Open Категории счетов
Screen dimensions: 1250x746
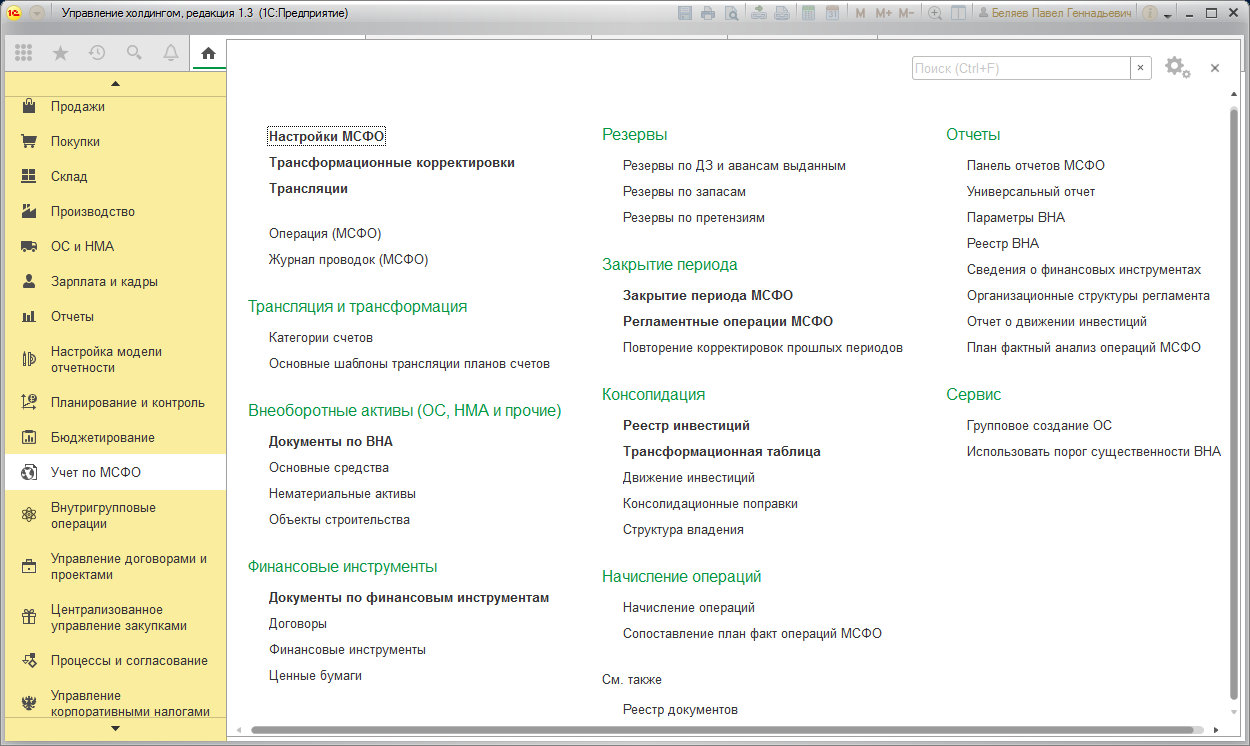pyautogui.click(x=321, y=338)
